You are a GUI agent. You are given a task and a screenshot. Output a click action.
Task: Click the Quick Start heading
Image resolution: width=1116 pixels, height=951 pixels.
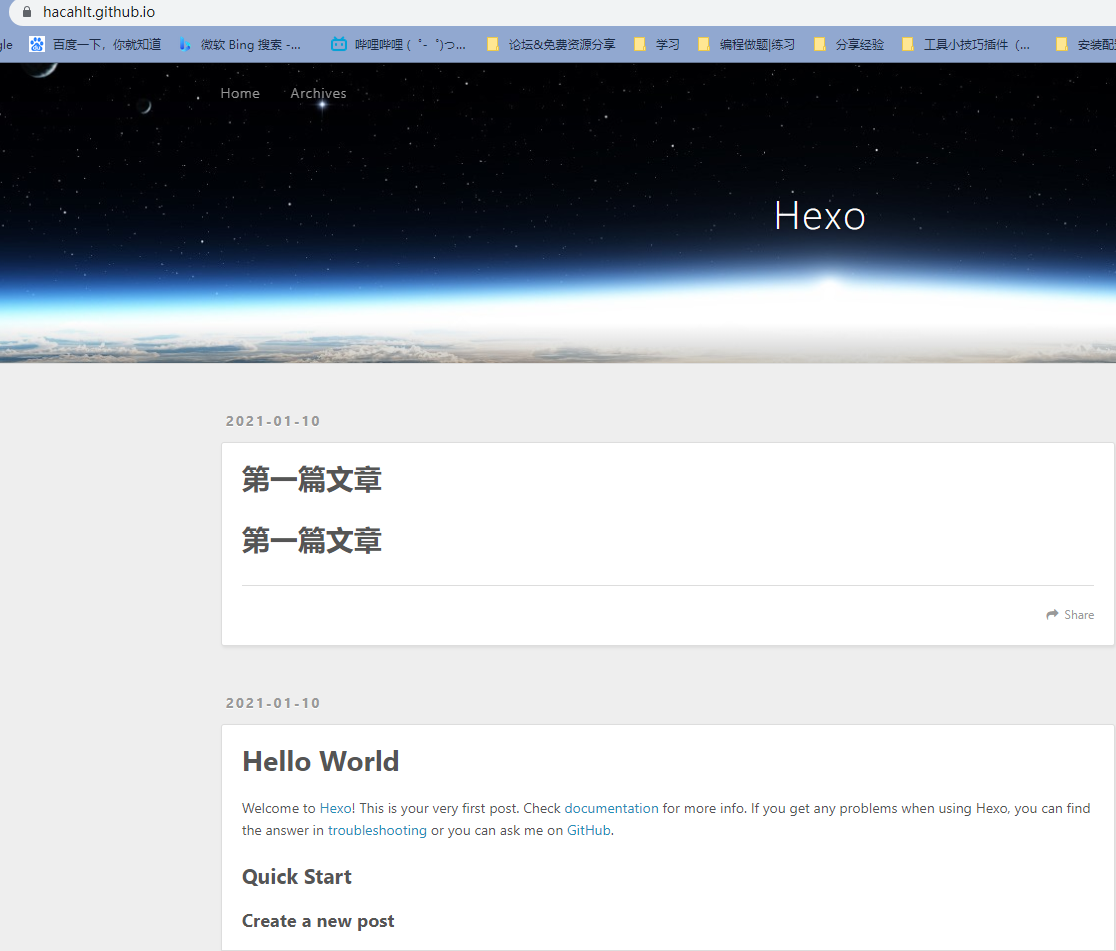[297, 877]
